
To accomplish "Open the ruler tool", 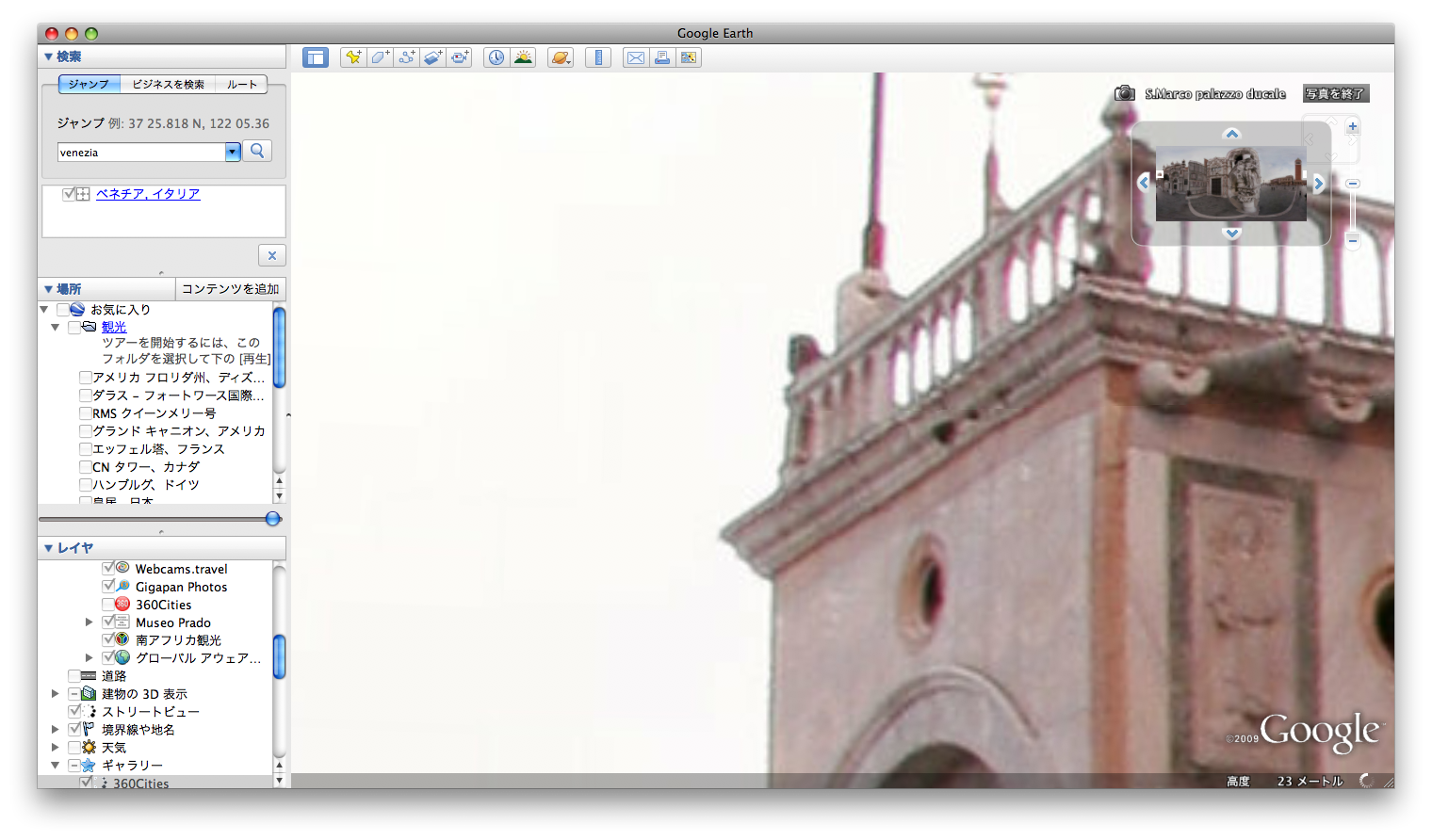I will (x=598, y=57).
